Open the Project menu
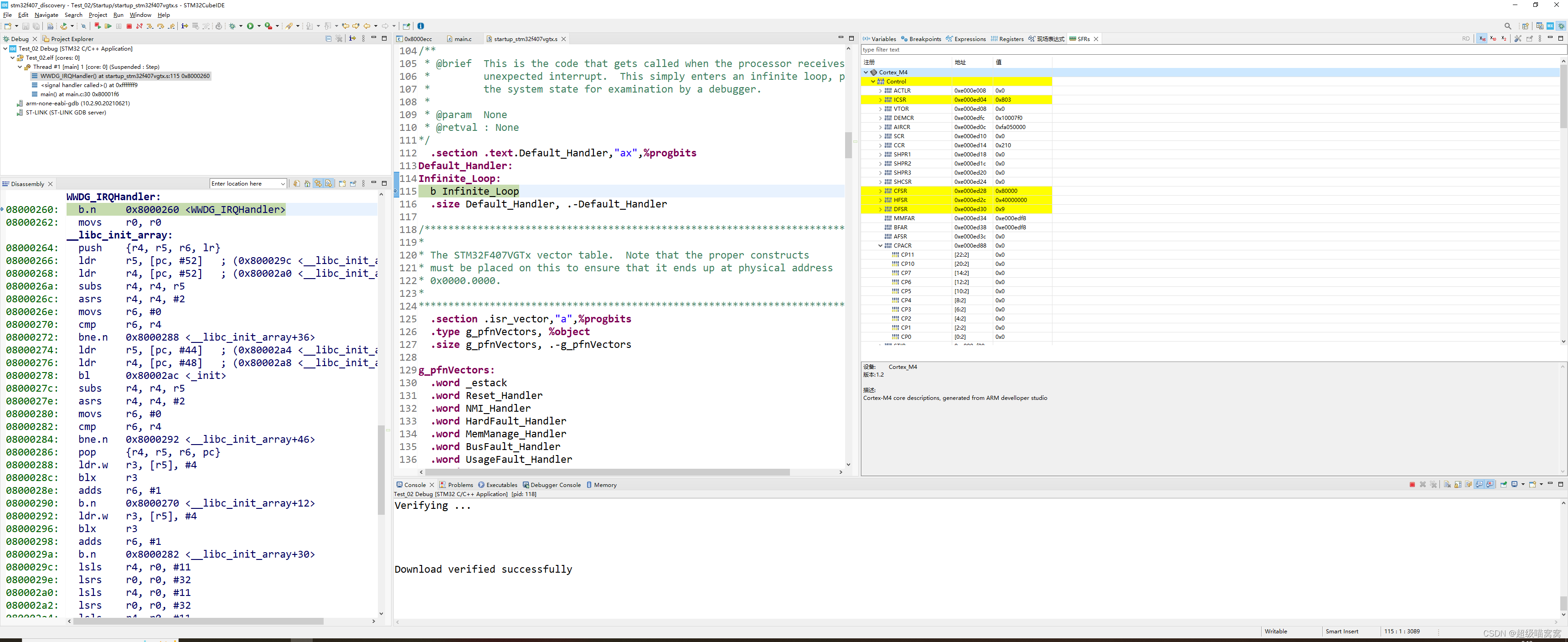The width and height of the screenshot is (1568, 642). pos(98,15)
